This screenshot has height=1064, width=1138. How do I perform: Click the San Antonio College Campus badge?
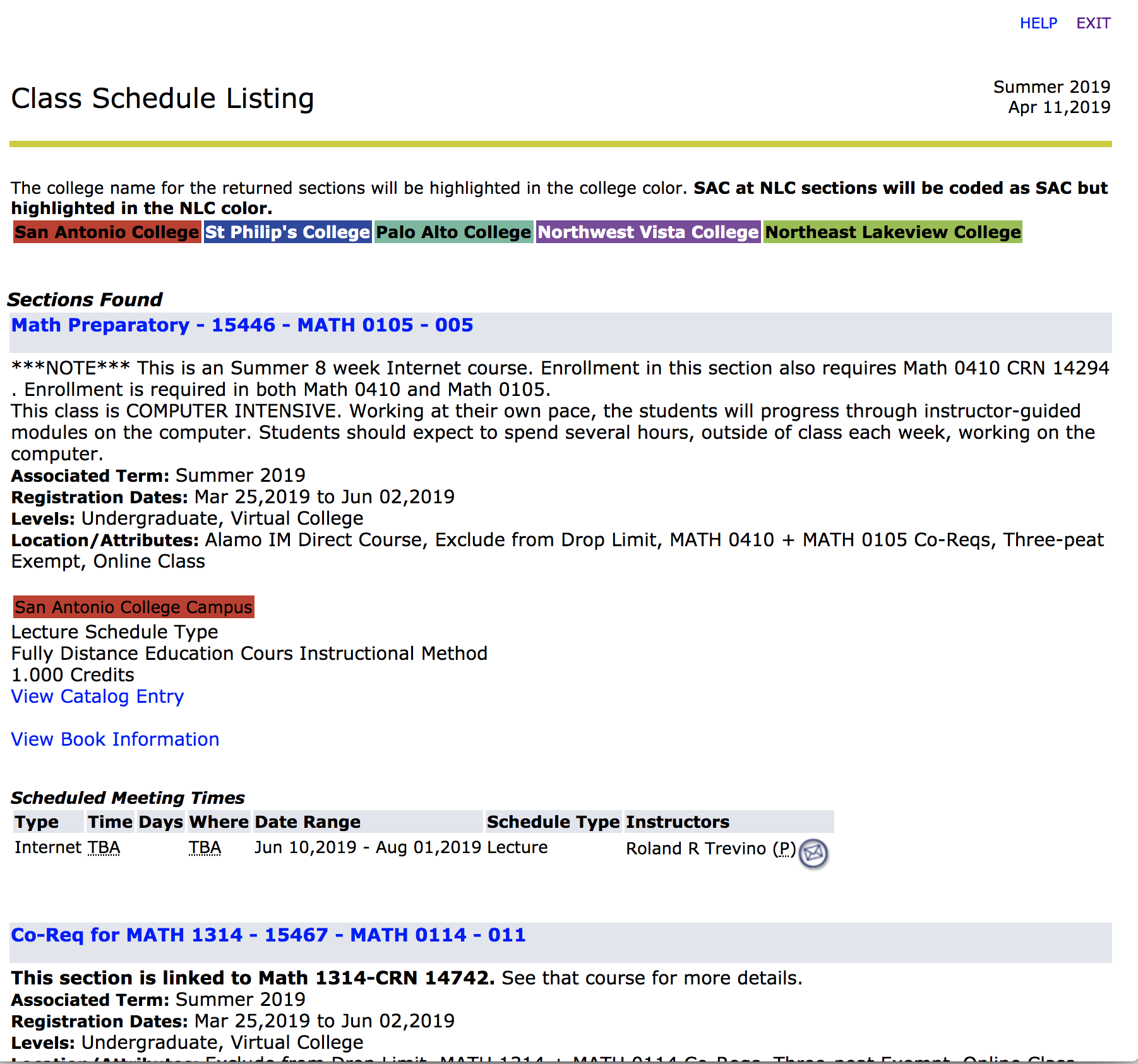pos(134,607)
